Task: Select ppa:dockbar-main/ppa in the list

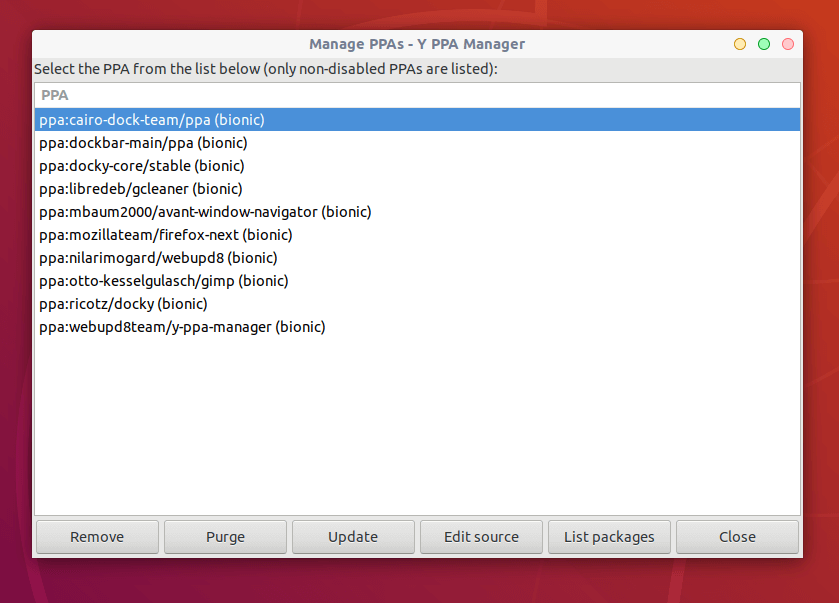Action: pos(143,143)
